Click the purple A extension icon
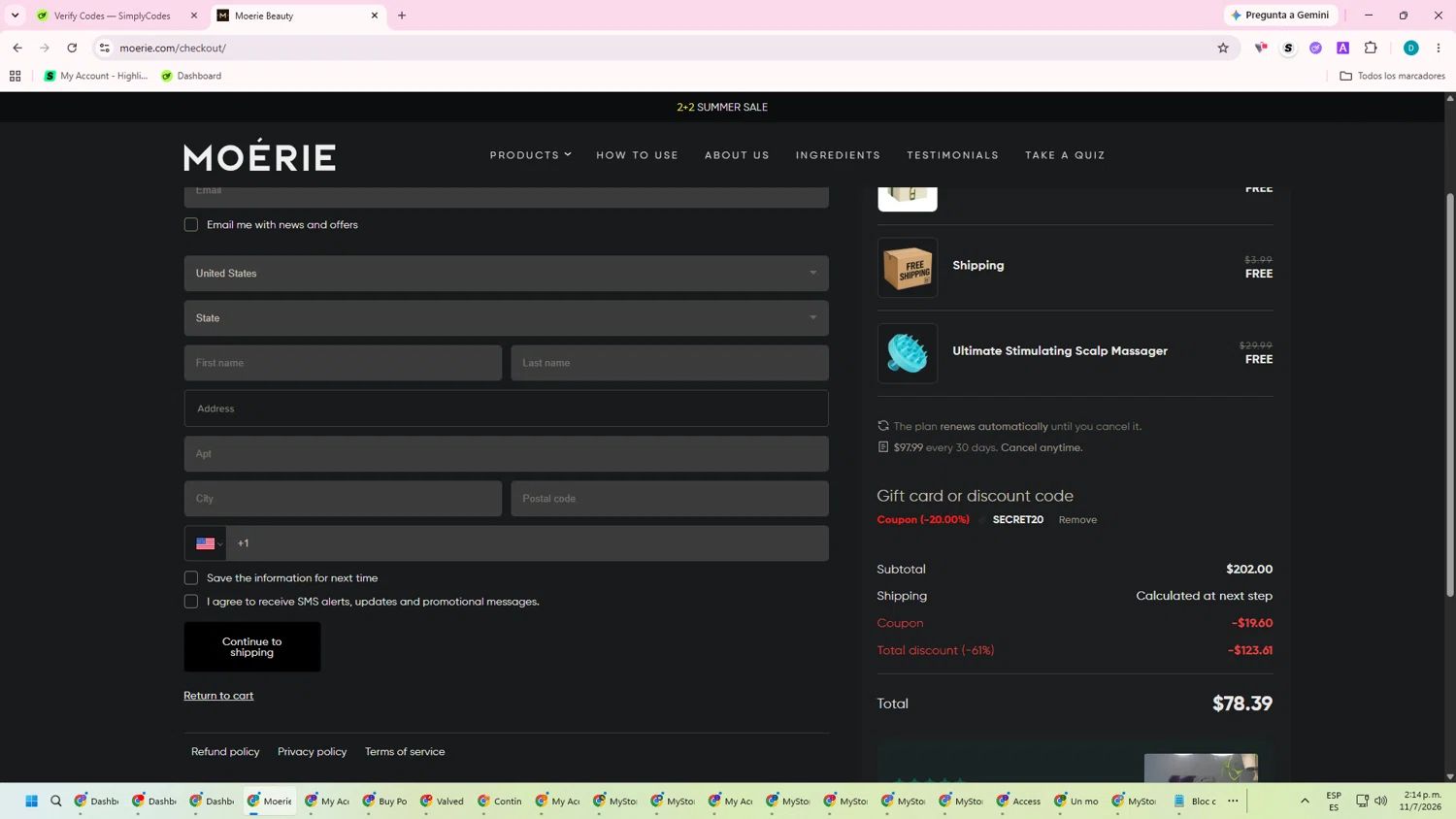Image resolution: width=1456 pixels, height=819 pixels. (x=1342, y=48)
